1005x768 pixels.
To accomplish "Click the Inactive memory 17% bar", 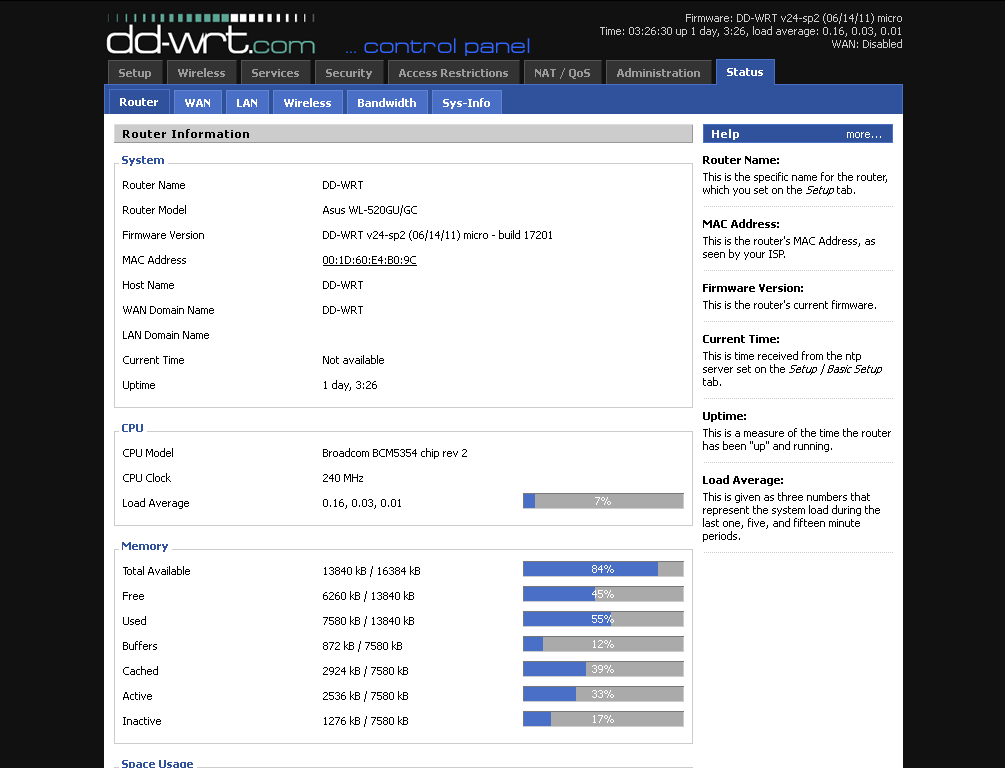I will [603, 719].
